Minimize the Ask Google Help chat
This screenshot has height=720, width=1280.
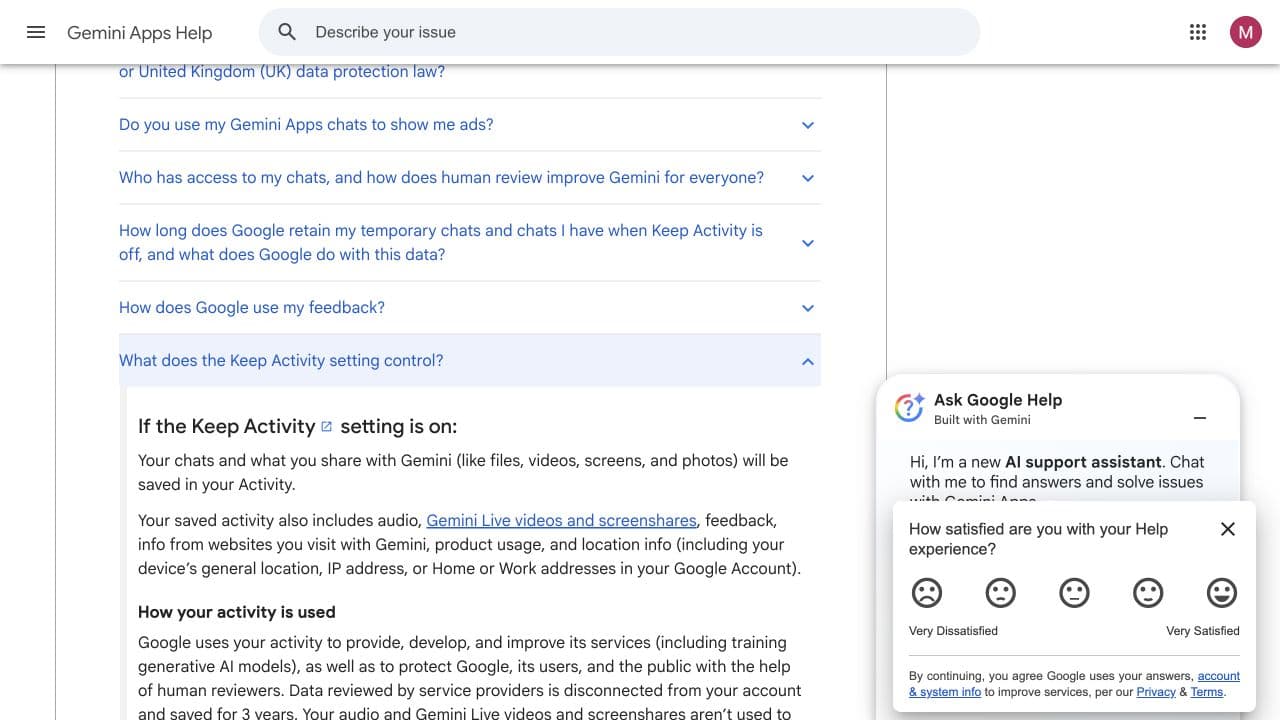(1200, 418)
